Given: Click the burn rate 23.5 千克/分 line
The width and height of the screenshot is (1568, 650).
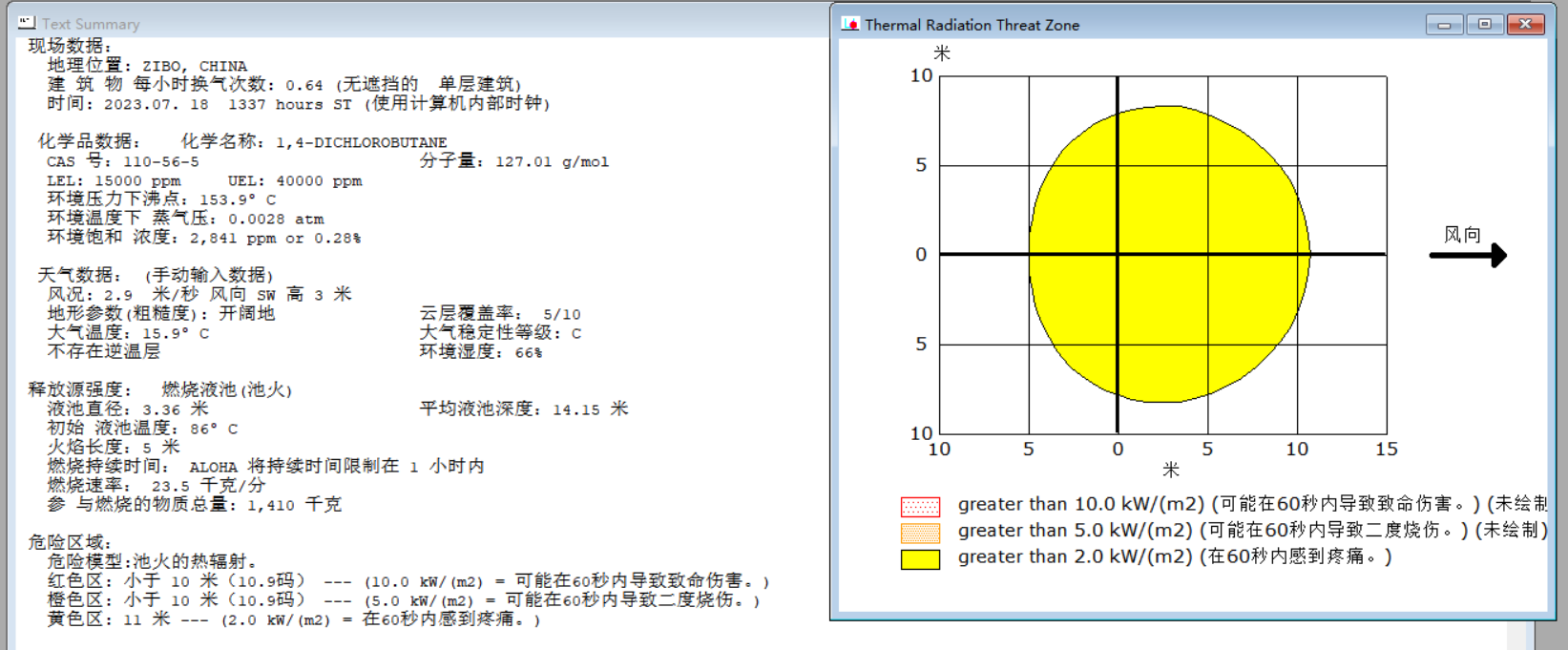Looking at the screenshot, I should tap(157, 486).
